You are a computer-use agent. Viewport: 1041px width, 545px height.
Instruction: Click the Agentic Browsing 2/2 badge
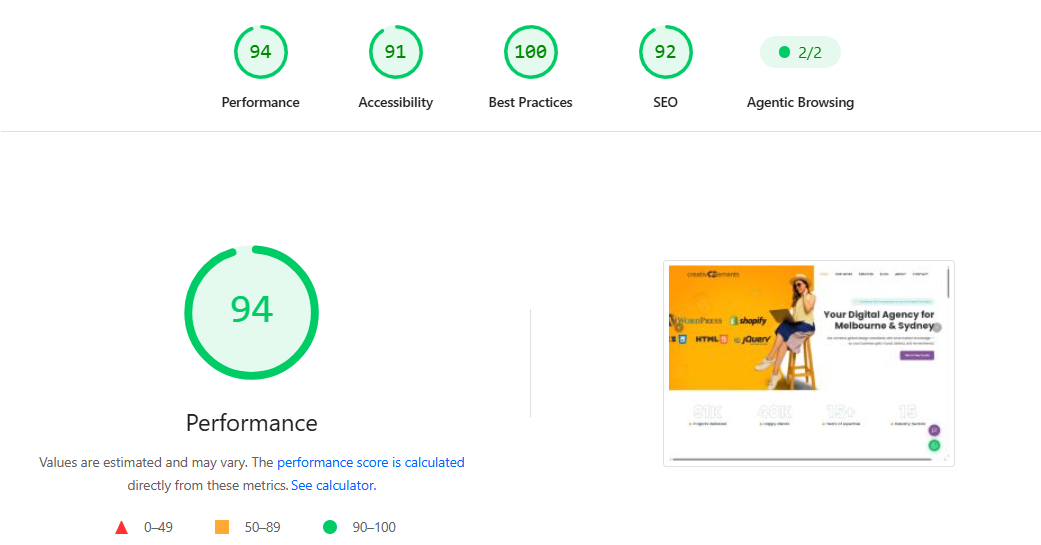[800, 52]
